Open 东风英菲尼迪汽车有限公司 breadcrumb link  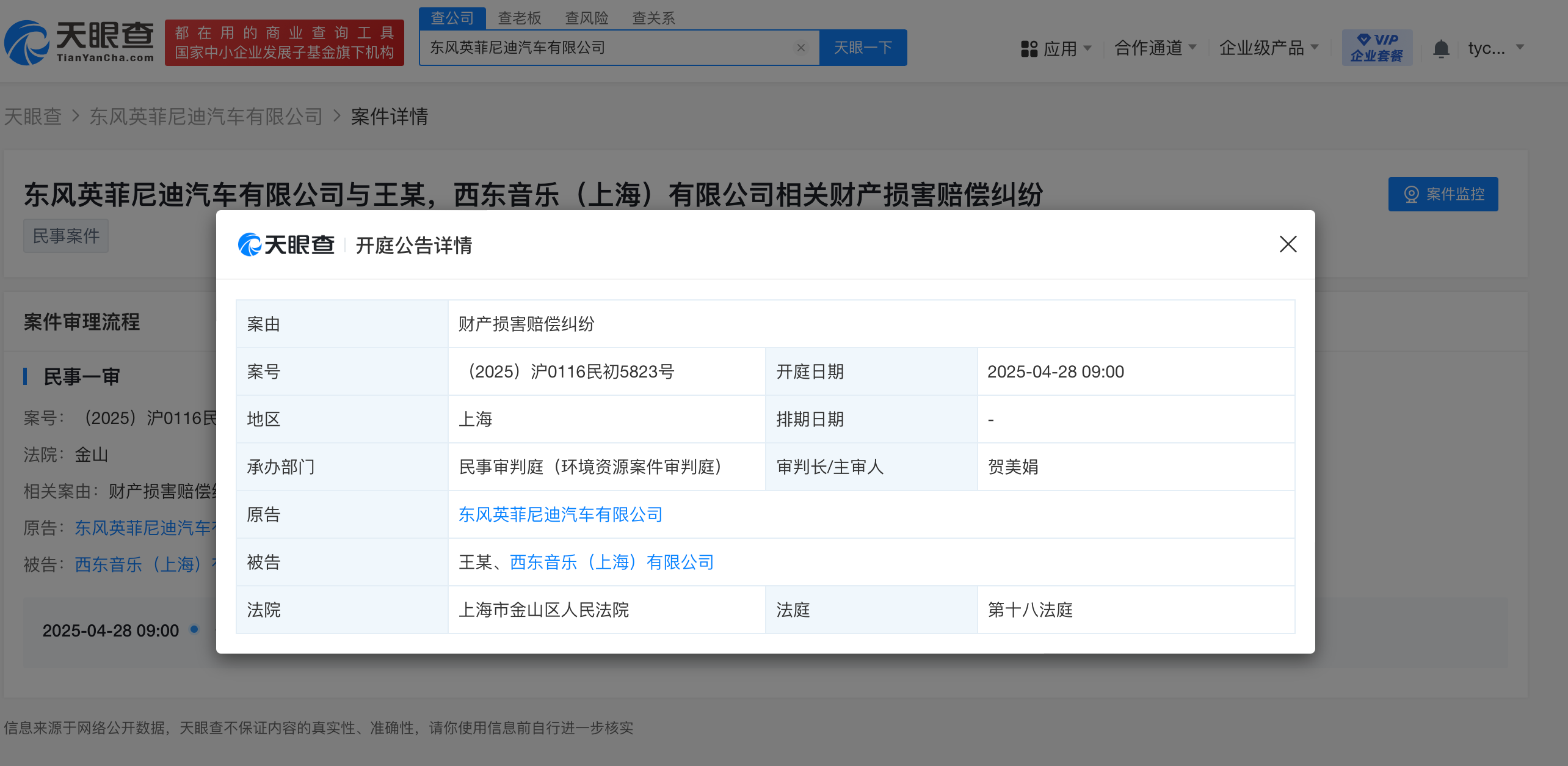(x=206, y=116)
